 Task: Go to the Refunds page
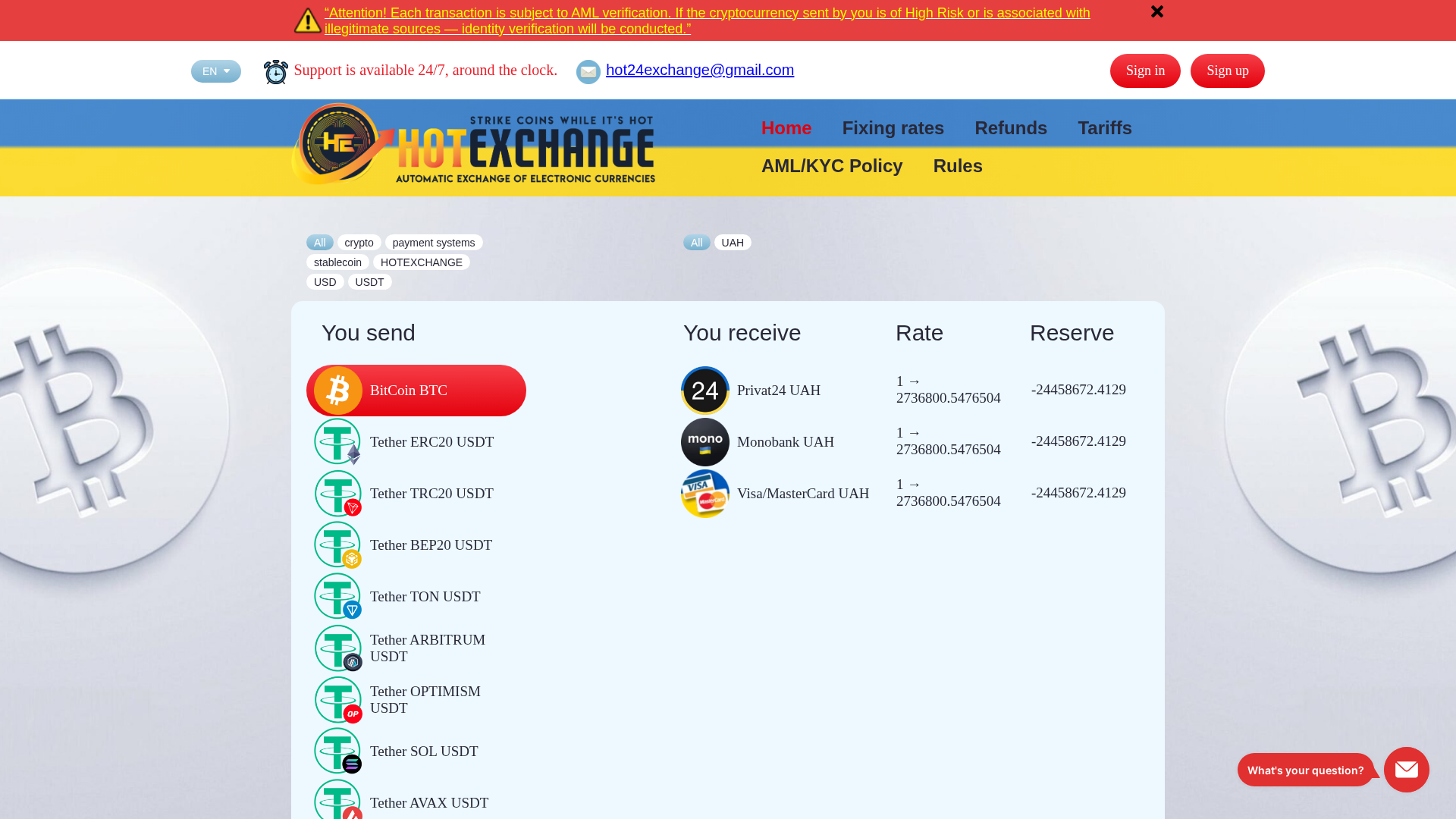pos(1011,128)
